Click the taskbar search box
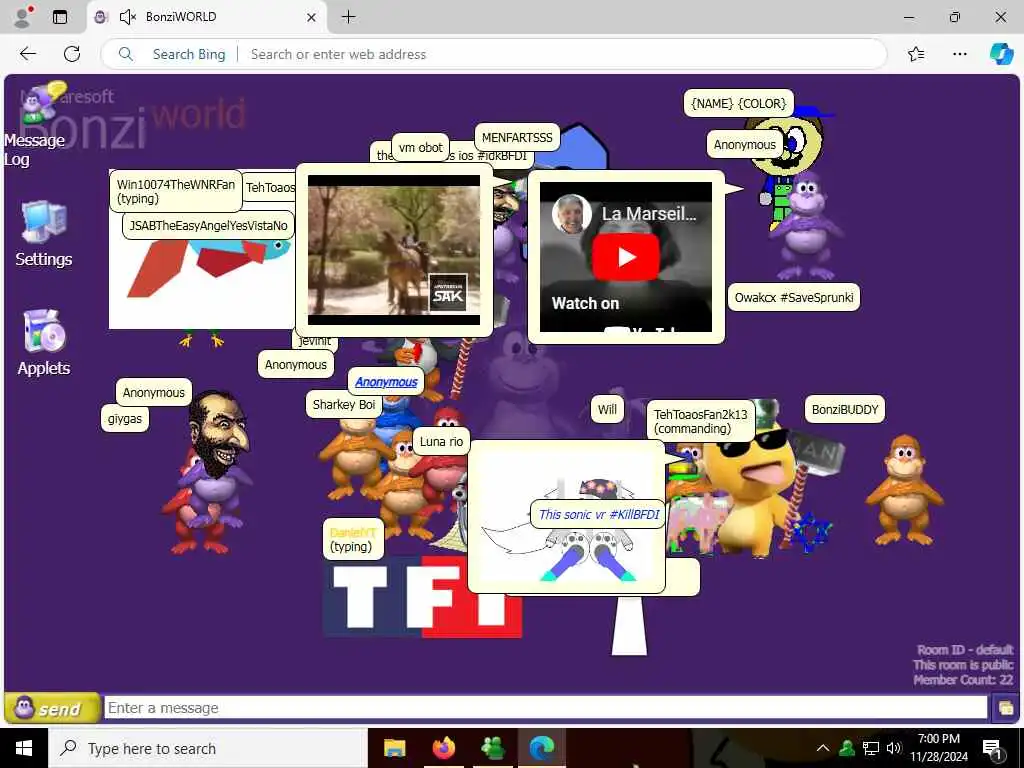Image resolution: width=1024 pixels, height=768 pixels. coord(209,748)
